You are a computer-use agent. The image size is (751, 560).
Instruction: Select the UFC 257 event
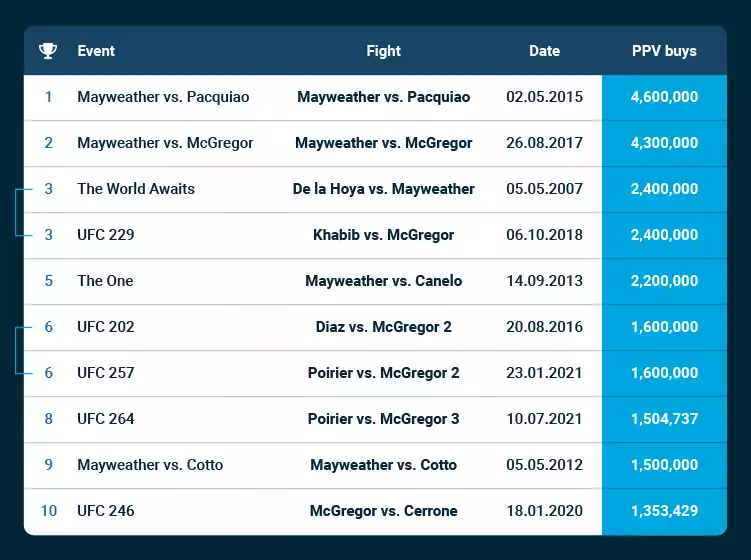click(106, 373)
